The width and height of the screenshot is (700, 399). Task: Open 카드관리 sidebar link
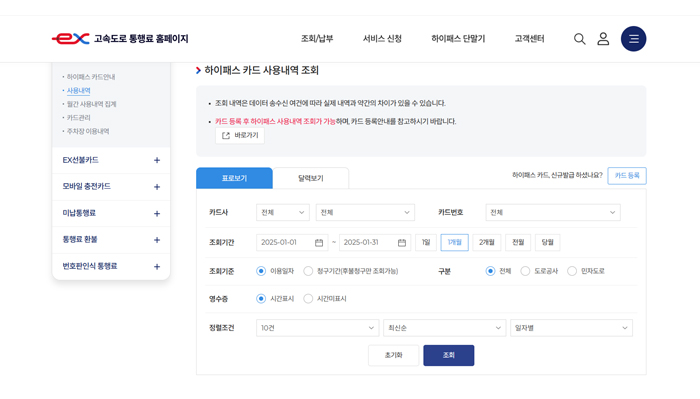pyautogui.click(x=79, y=118)
